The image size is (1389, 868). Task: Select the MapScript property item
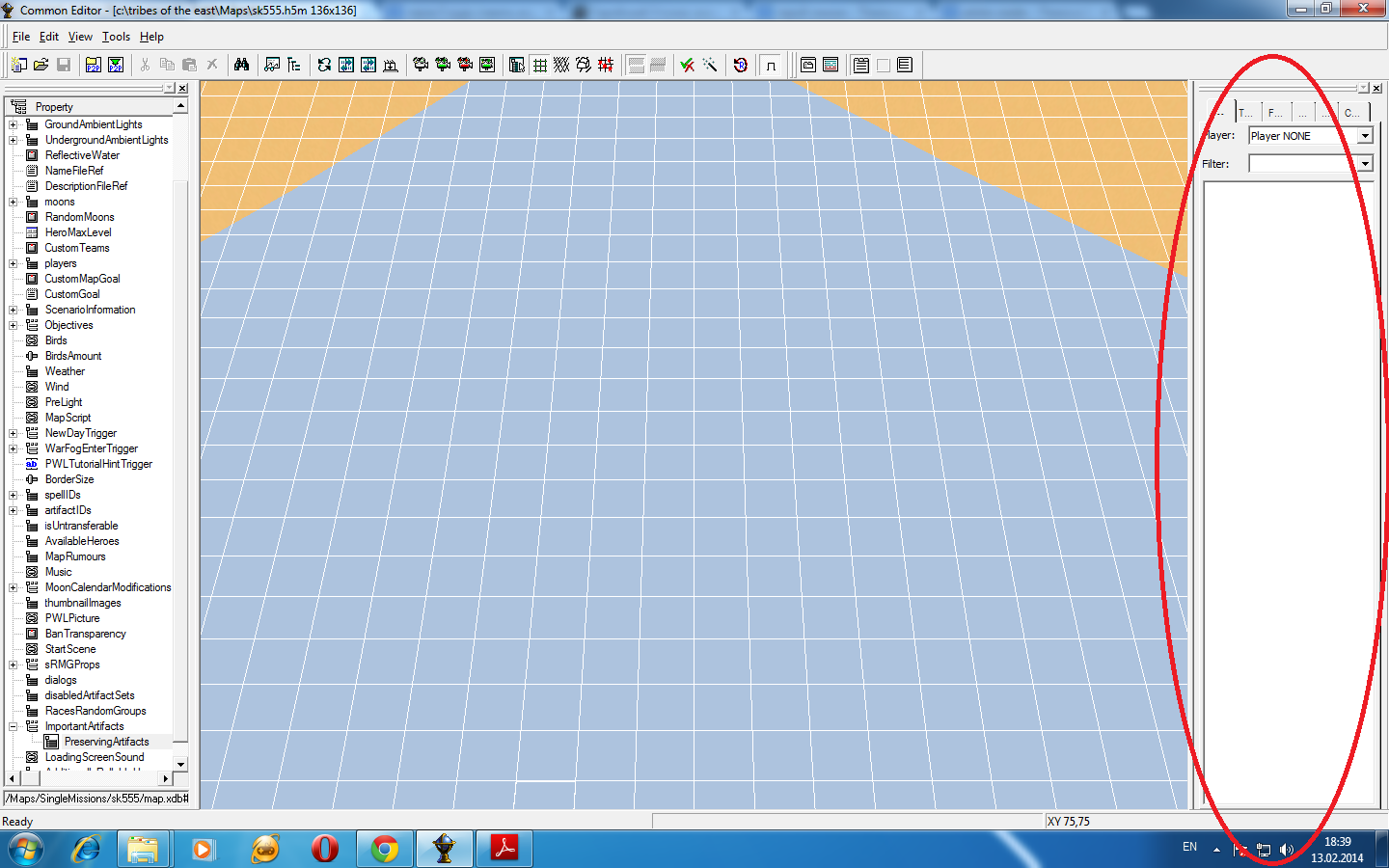tap(68, 418)
